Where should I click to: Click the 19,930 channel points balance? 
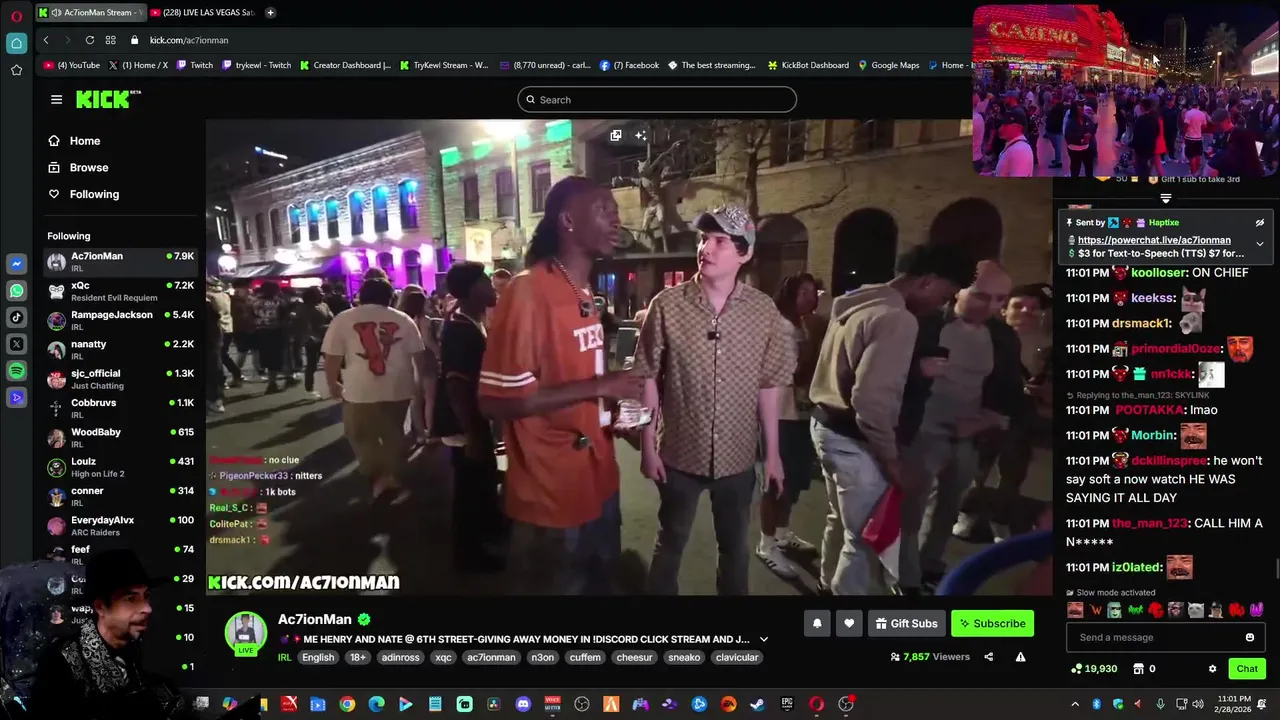point(1094,669)
